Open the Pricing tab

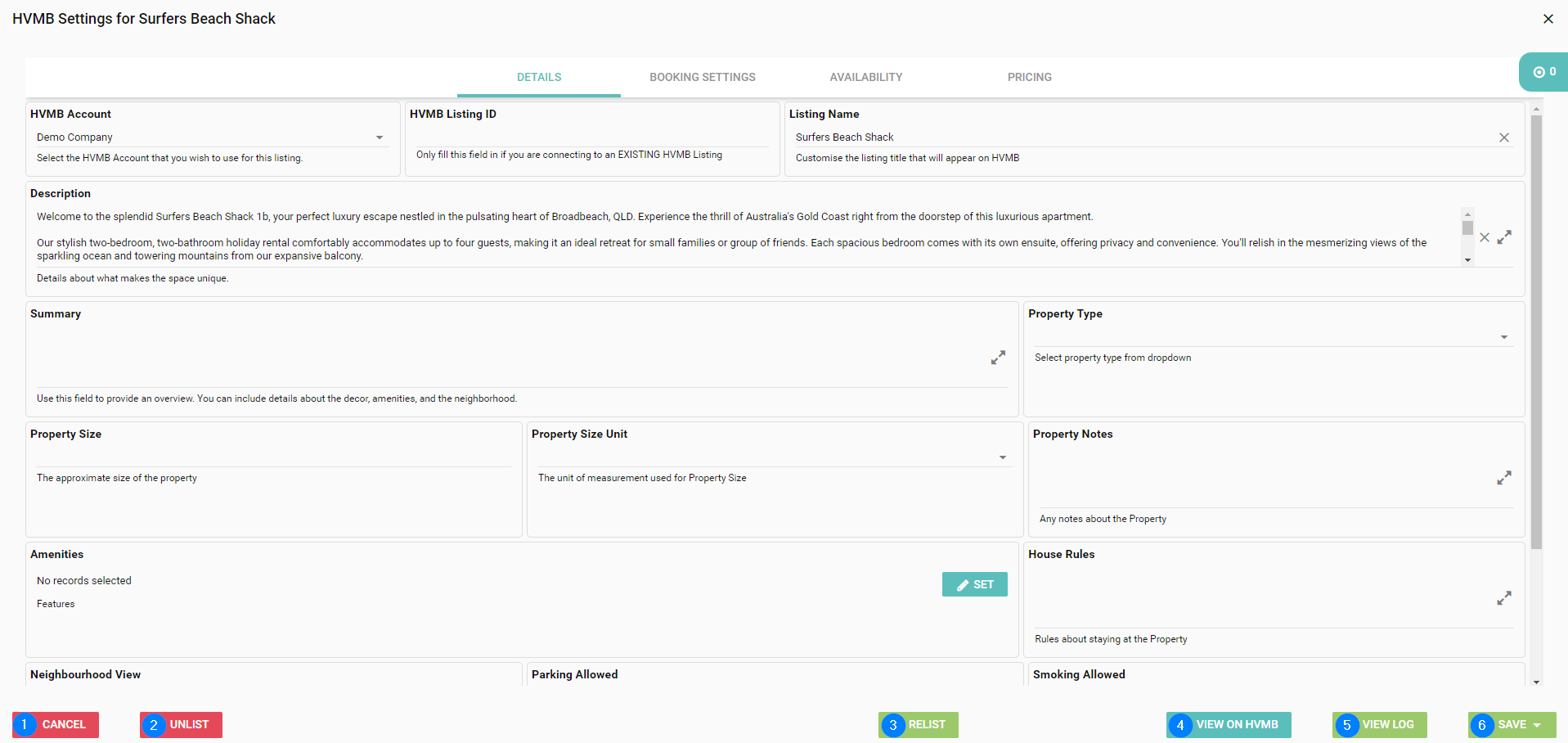pyautogui.click(x=1029, y=77)
